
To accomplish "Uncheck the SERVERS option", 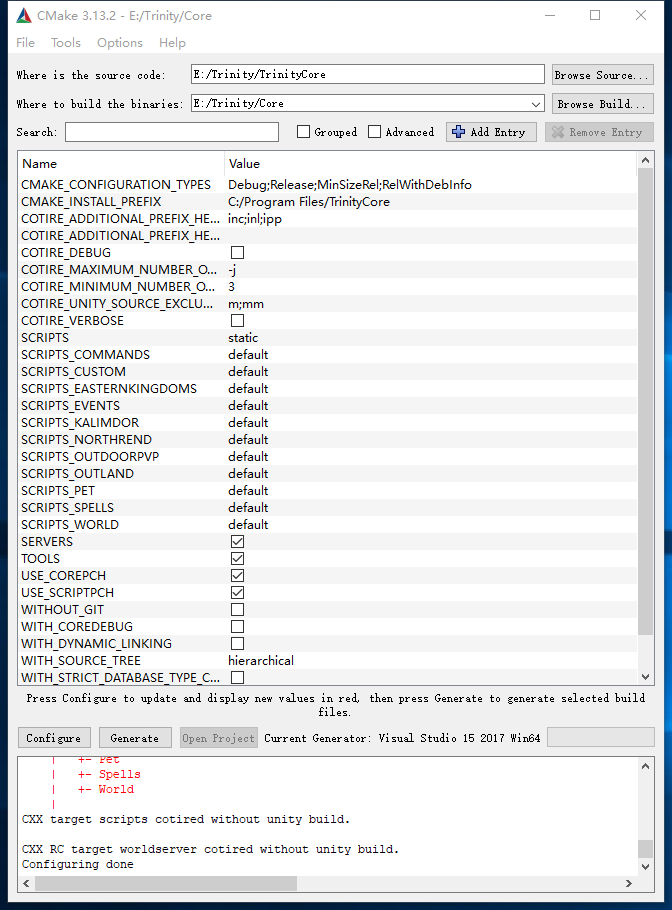I will 237,541.
